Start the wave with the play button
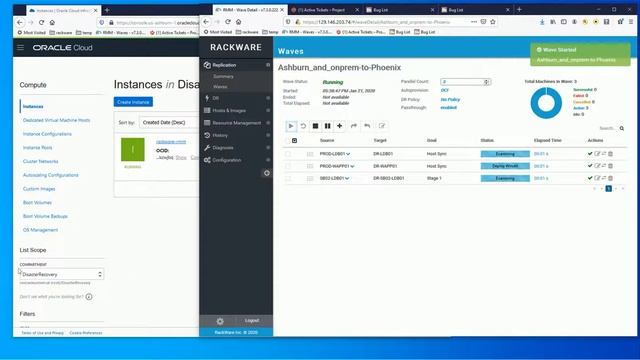This screenshot has height=360, width=640. pos(291,126)
